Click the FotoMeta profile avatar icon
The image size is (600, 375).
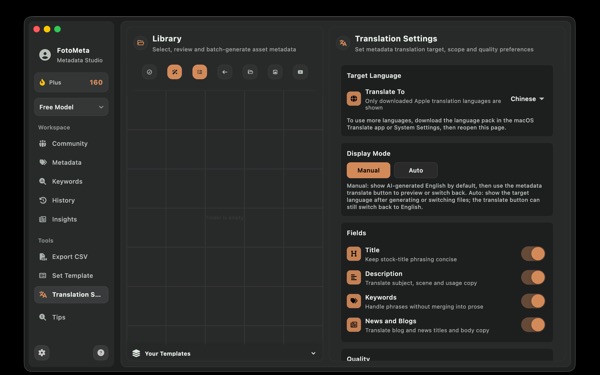pos(45,55)
